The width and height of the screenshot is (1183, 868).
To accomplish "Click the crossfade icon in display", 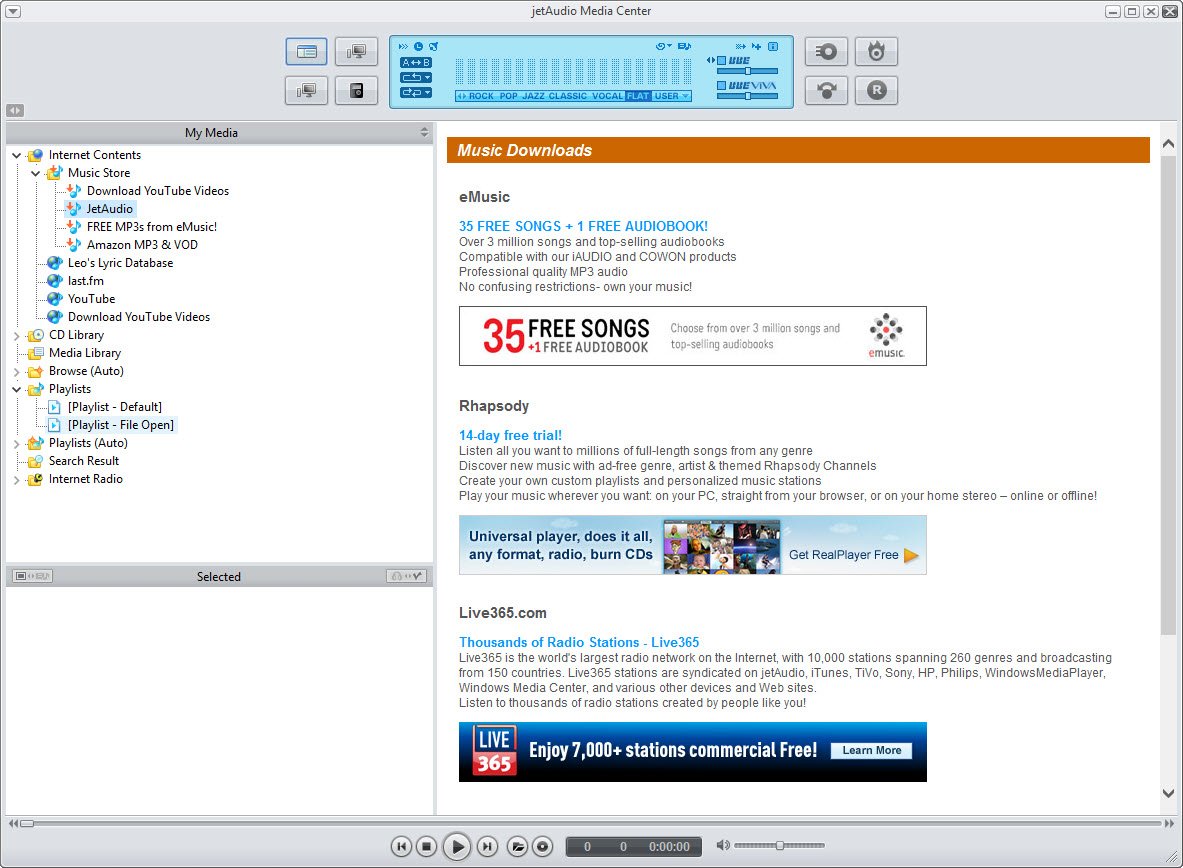I will click(741, 47).
